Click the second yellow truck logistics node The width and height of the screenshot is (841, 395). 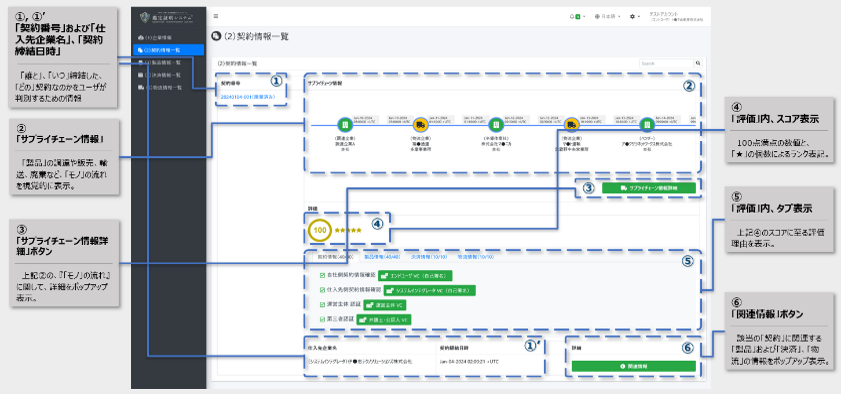click(572, 125)
